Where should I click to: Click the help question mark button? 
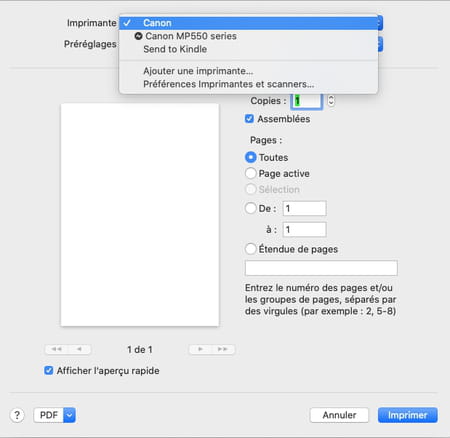17,415
